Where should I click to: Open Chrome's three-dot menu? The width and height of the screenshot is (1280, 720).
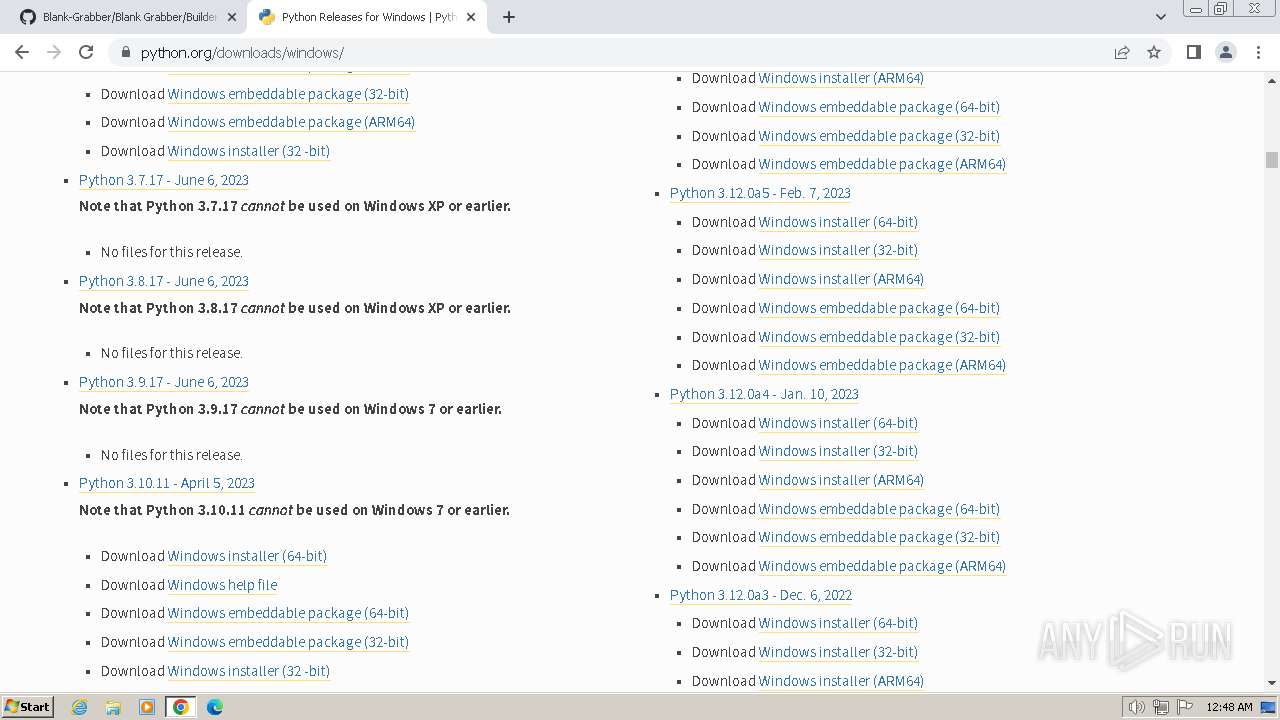point(1258,52)
